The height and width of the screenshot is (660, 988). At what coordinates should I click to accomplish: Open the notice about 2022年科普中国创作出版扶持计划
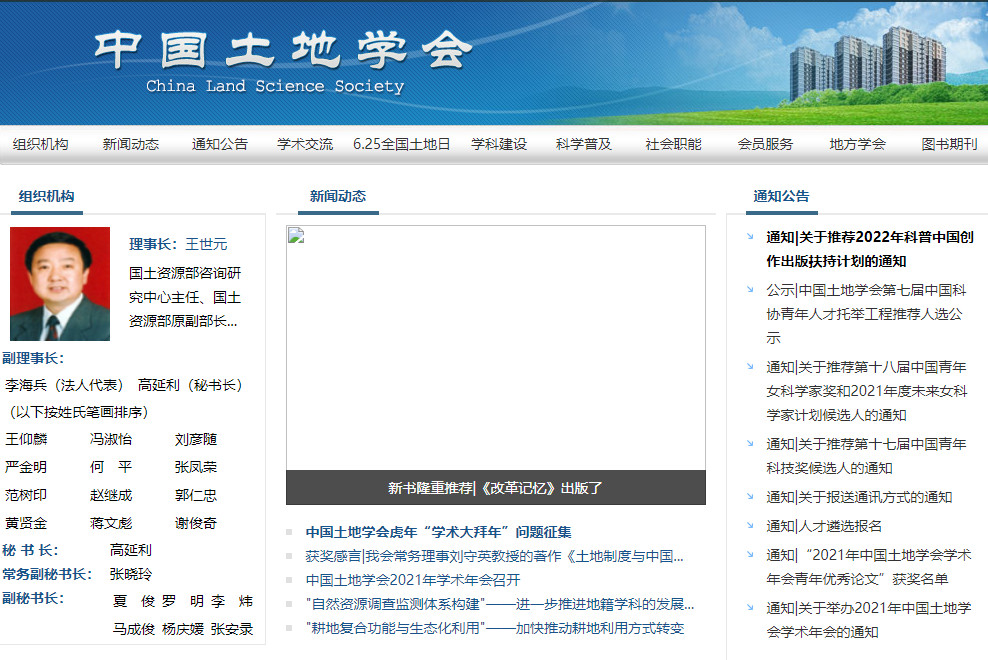click(x=870, y=249)
